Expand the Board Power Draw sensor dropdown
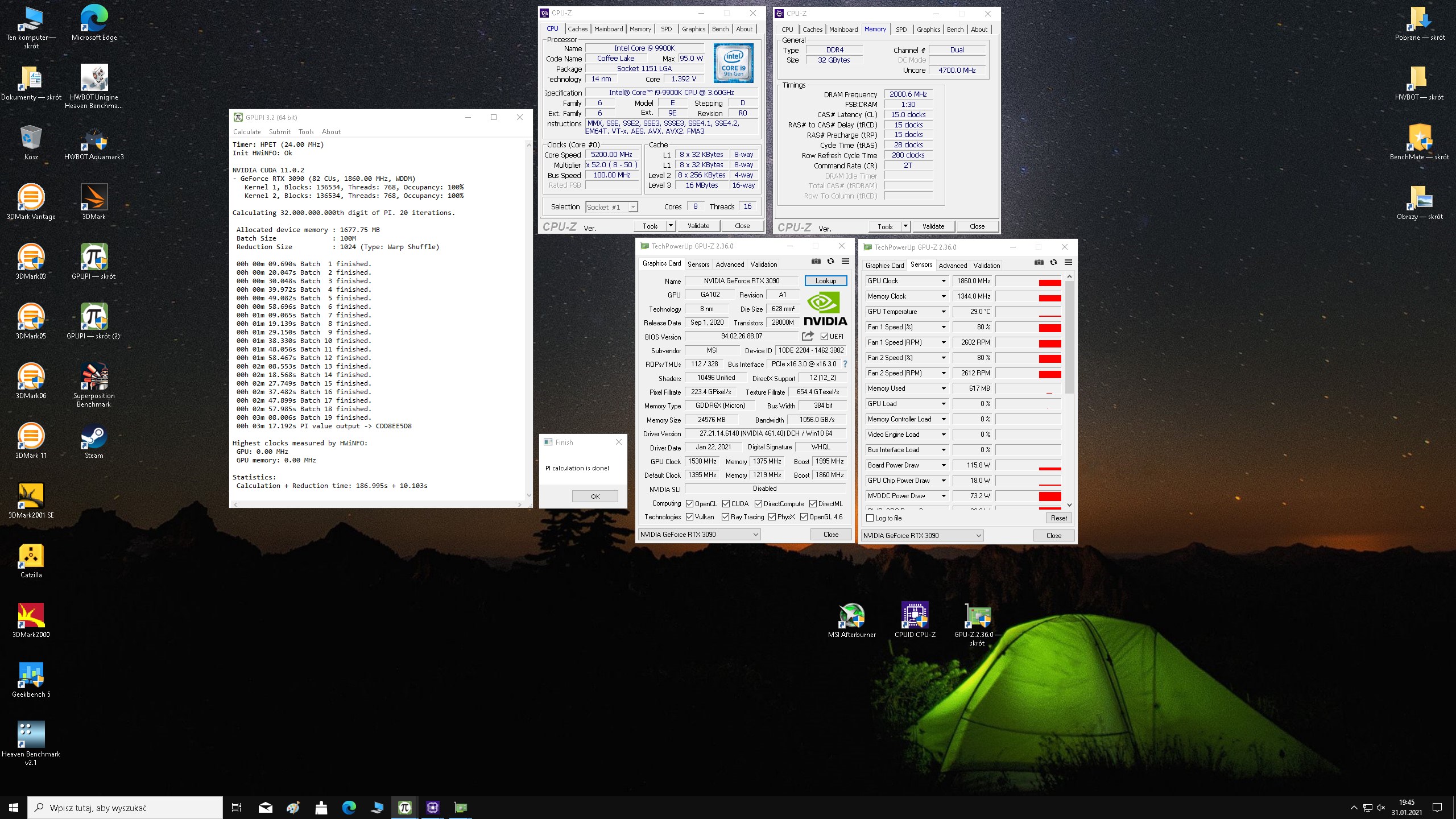This screenshot has width=1456, height=819. [x=943, y=465]
